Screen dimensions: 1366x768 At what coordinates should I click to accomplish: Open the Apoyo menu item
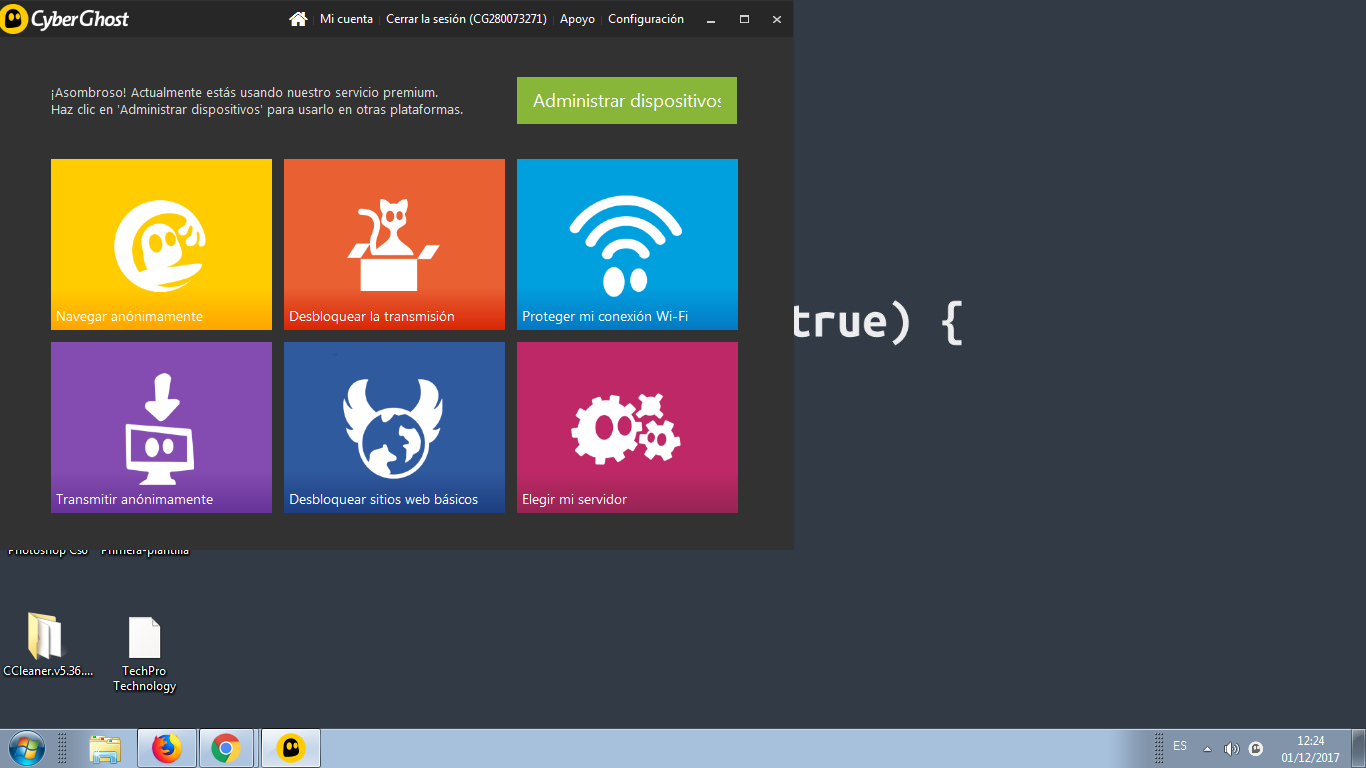pos(577,19)
